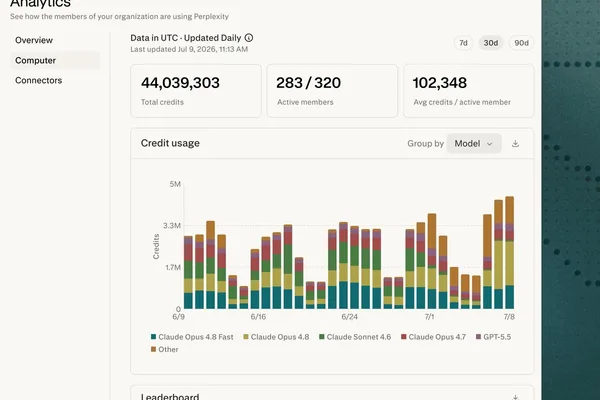
Task: Click the Active members card
Action: pos(332,91)
